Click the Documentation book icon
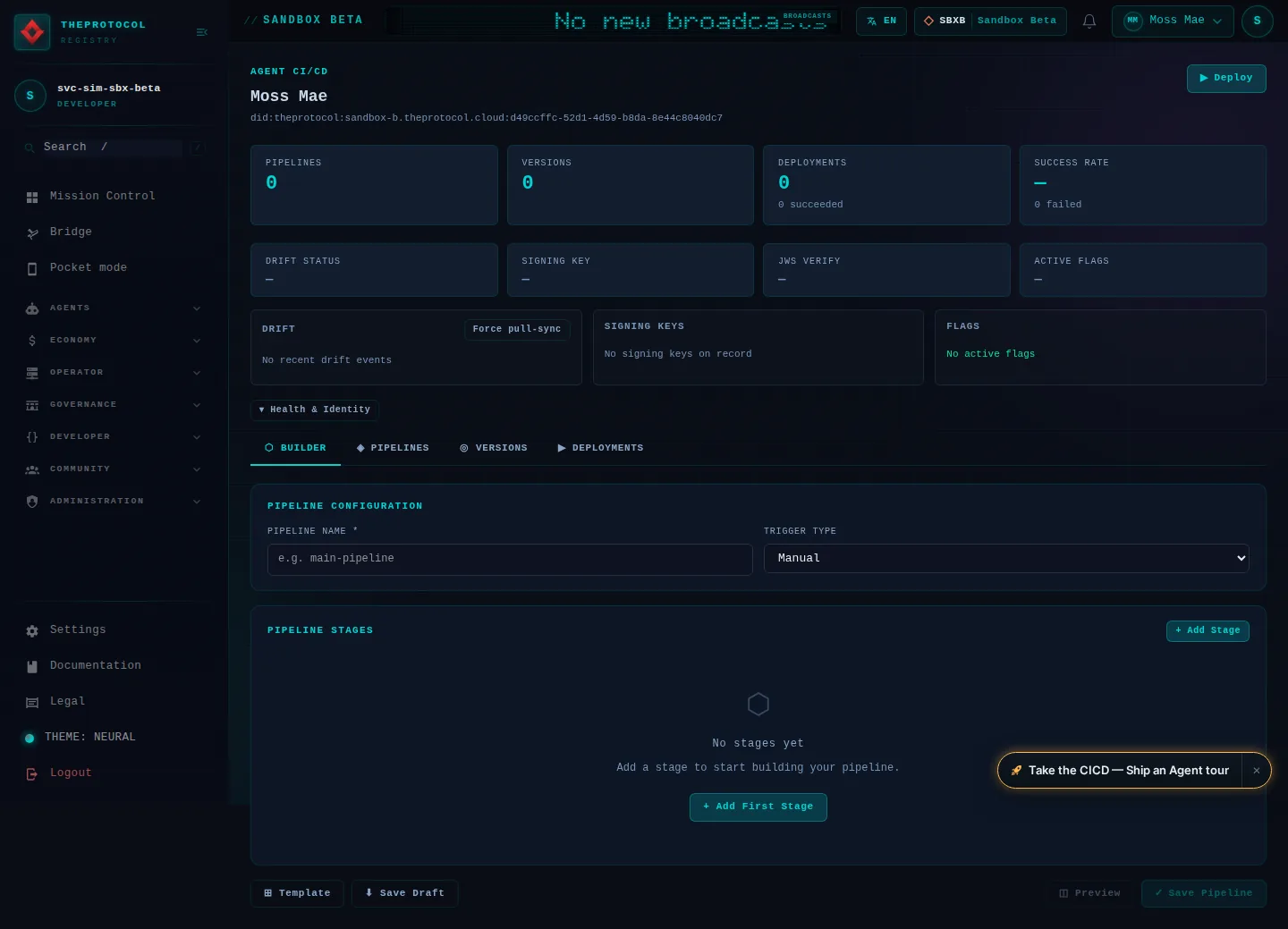This screenshot has width=1288, height=929. point(32,666)
